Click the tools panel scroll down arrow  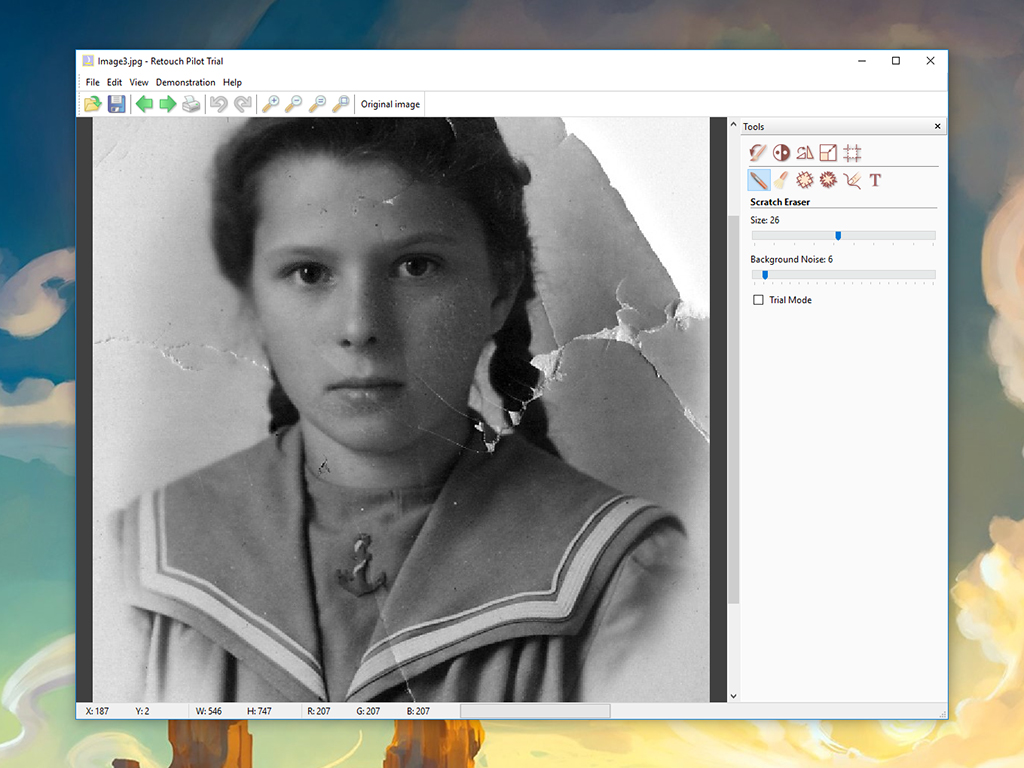coord(733,696)
